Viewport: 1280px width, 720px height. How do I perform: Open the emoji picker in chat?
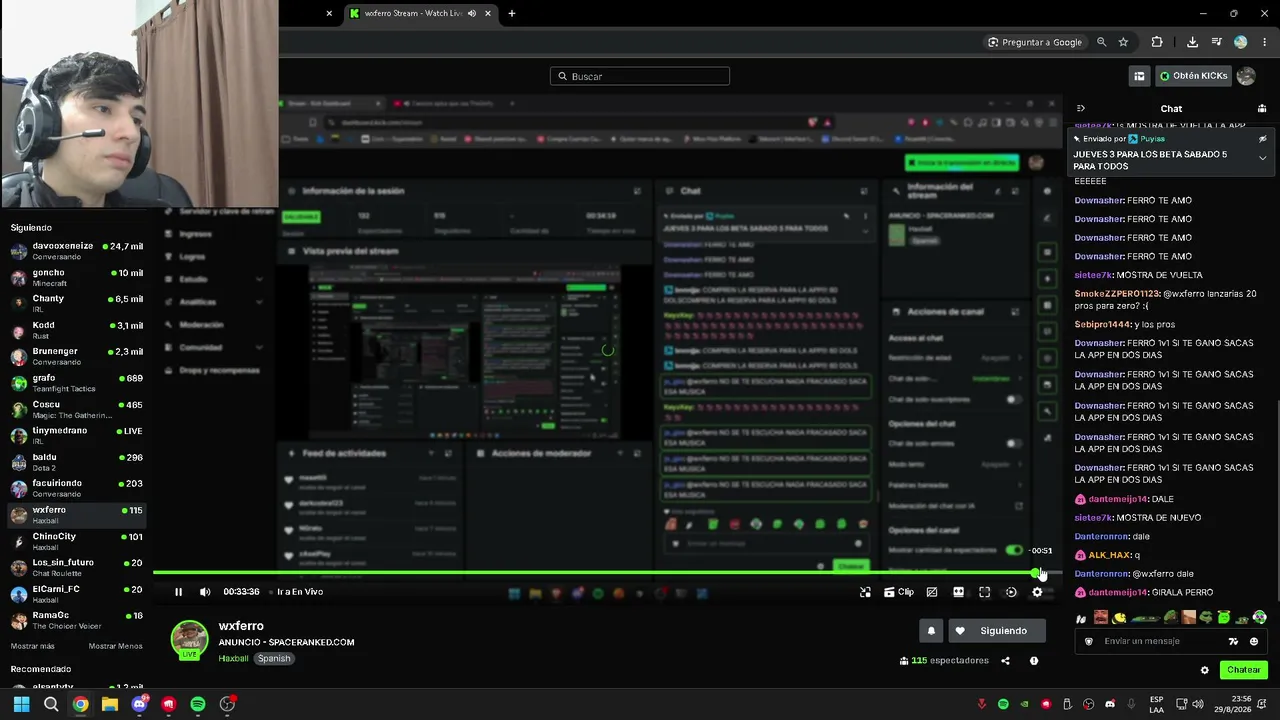click(x=1254, y=642)
